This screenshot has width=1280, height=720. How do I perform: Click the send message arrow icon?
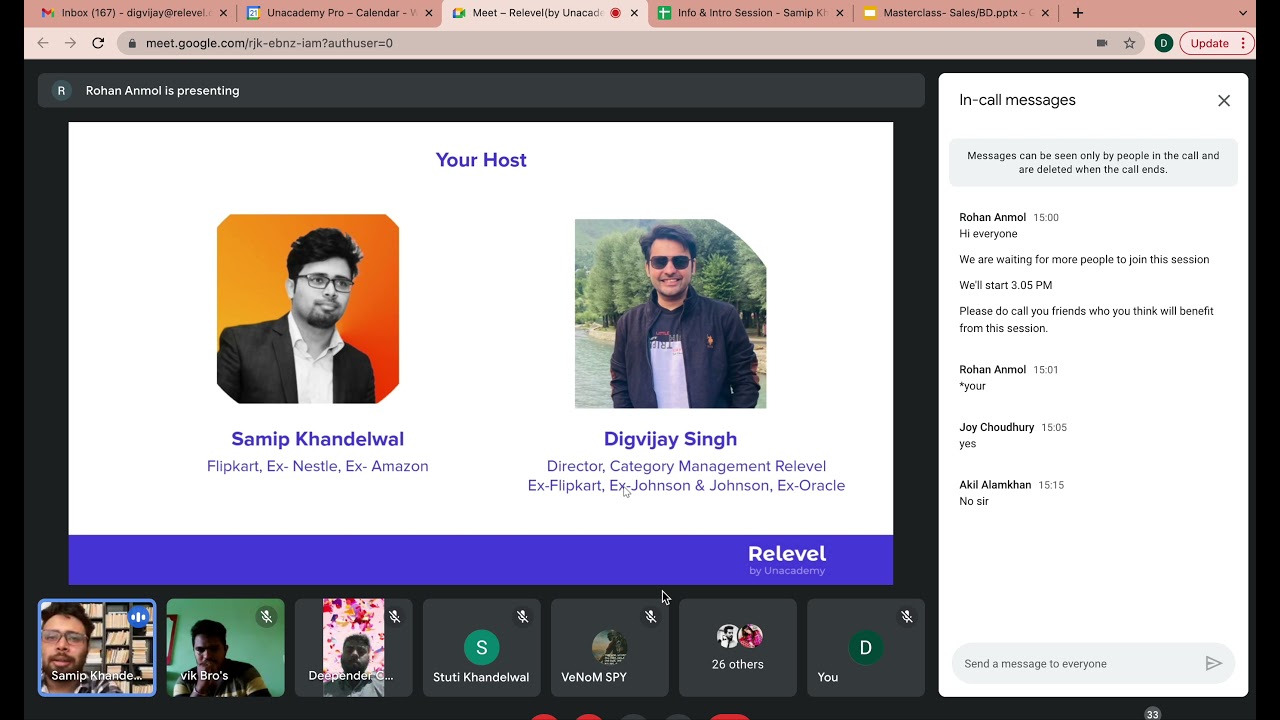[1213, 664]
